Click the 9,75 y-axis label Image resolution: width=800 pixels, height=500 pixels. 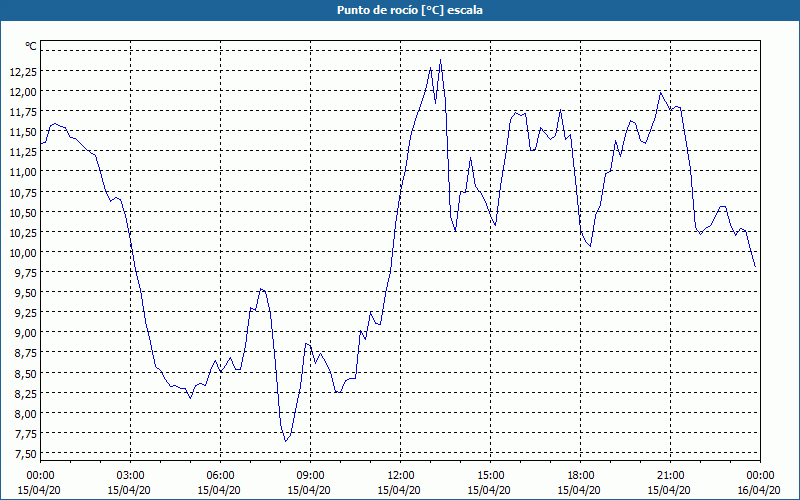pos(27,273)
